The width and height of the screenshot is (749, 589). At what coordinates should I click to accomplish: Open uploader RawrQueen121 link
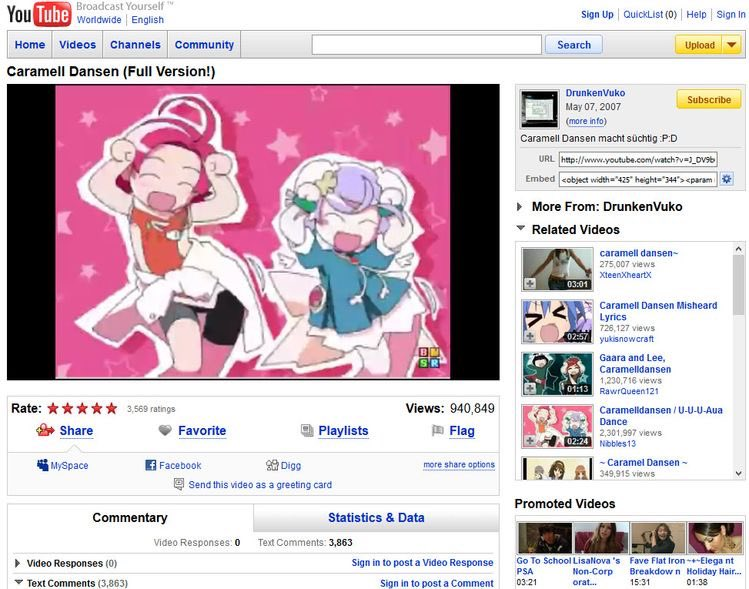click(x=629, y=391)
